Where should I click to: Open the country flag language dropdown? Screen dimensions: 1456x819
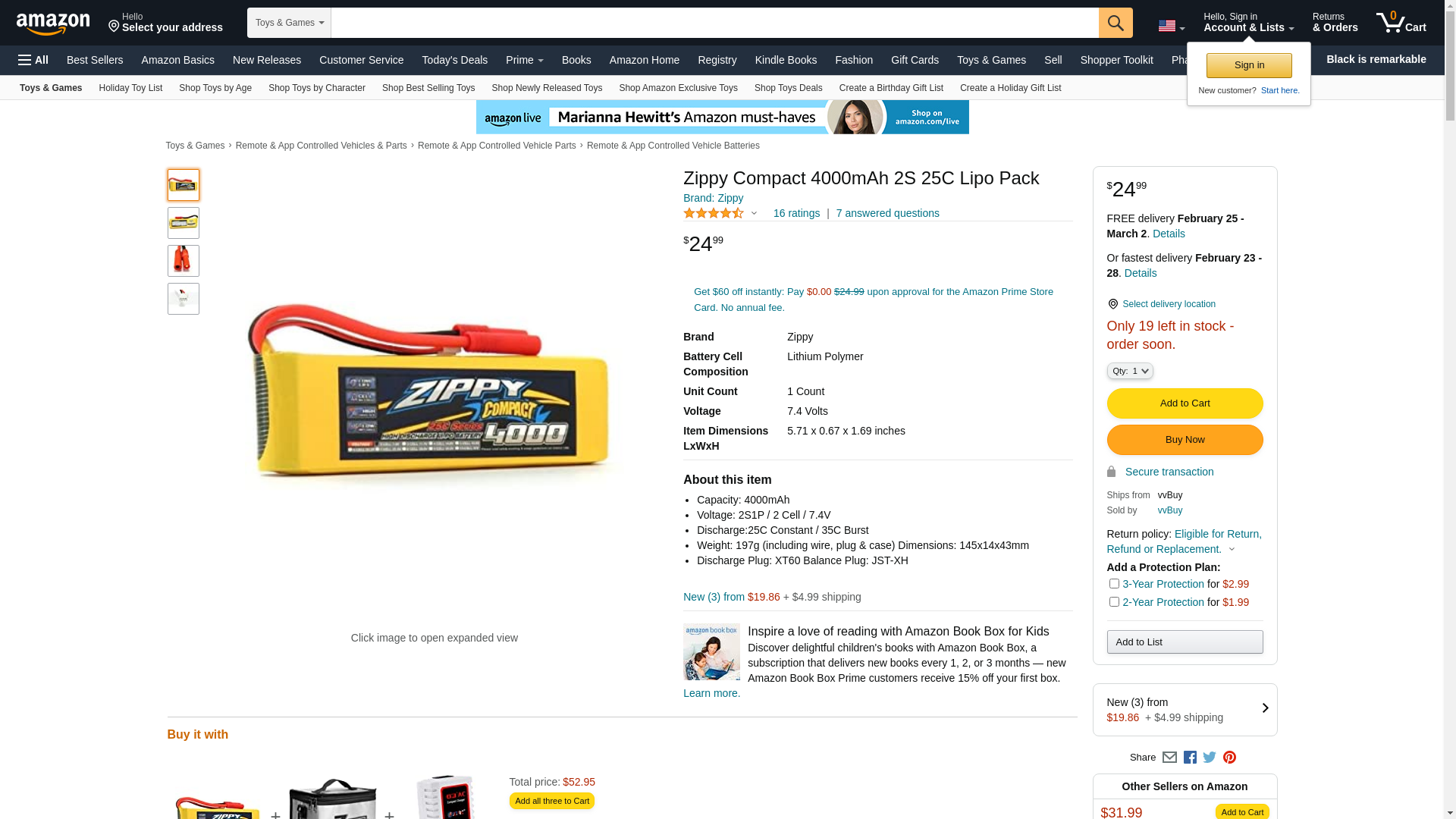[1171, 27]
